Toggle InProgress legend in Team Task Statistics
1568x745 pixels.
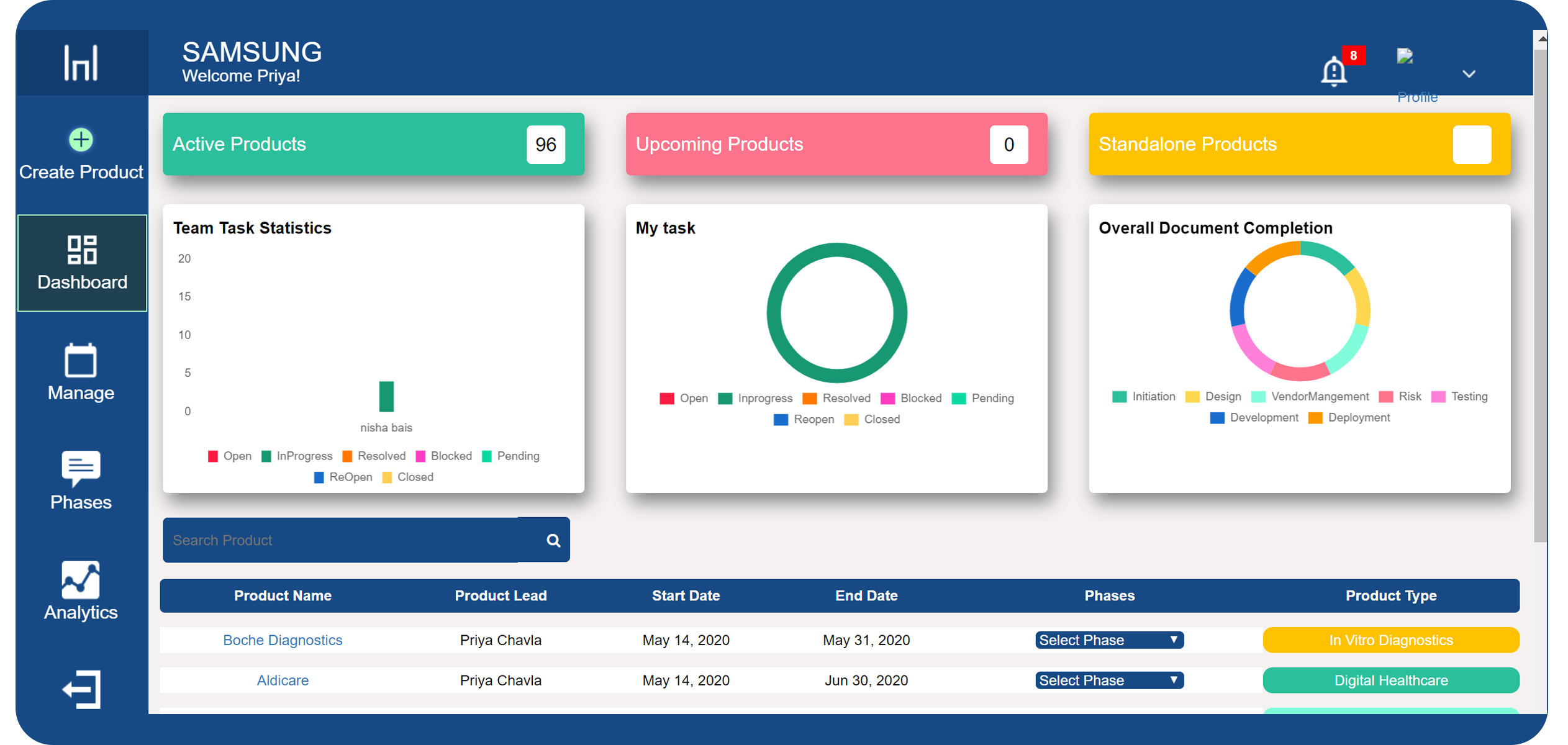[297, 456]
